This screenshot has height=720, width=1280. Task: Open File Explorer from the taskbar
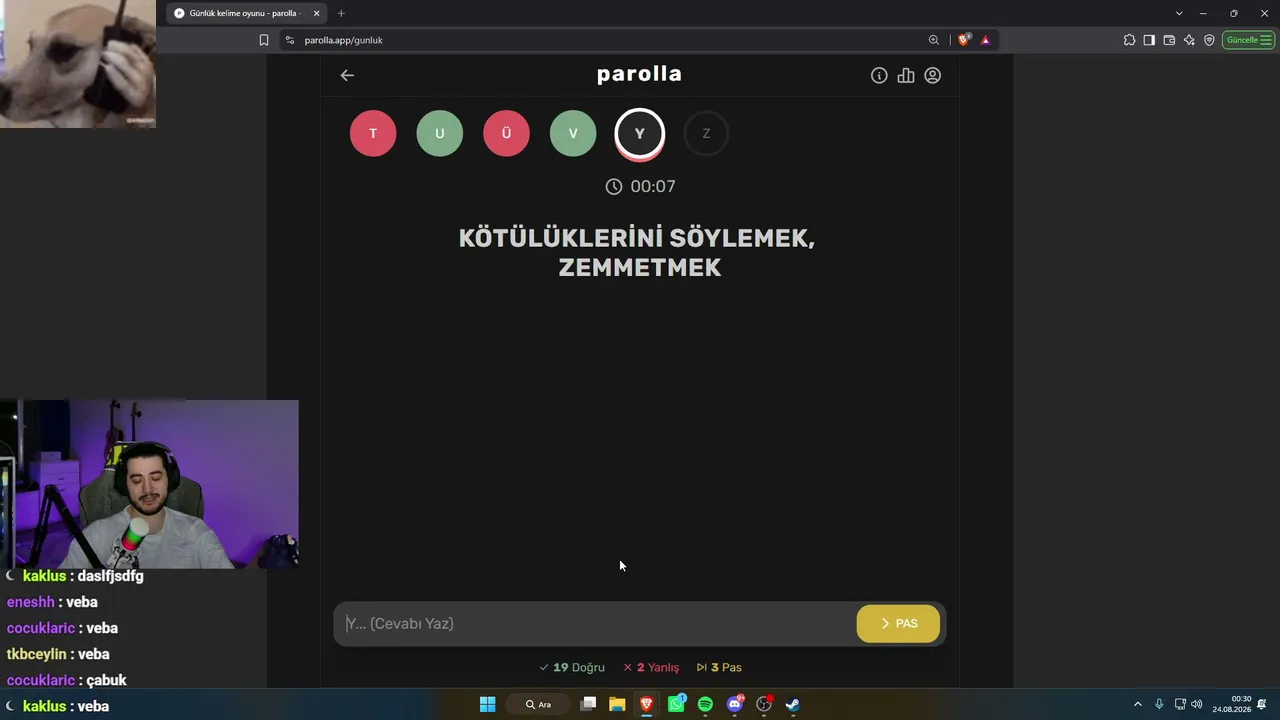click(617, 704)
